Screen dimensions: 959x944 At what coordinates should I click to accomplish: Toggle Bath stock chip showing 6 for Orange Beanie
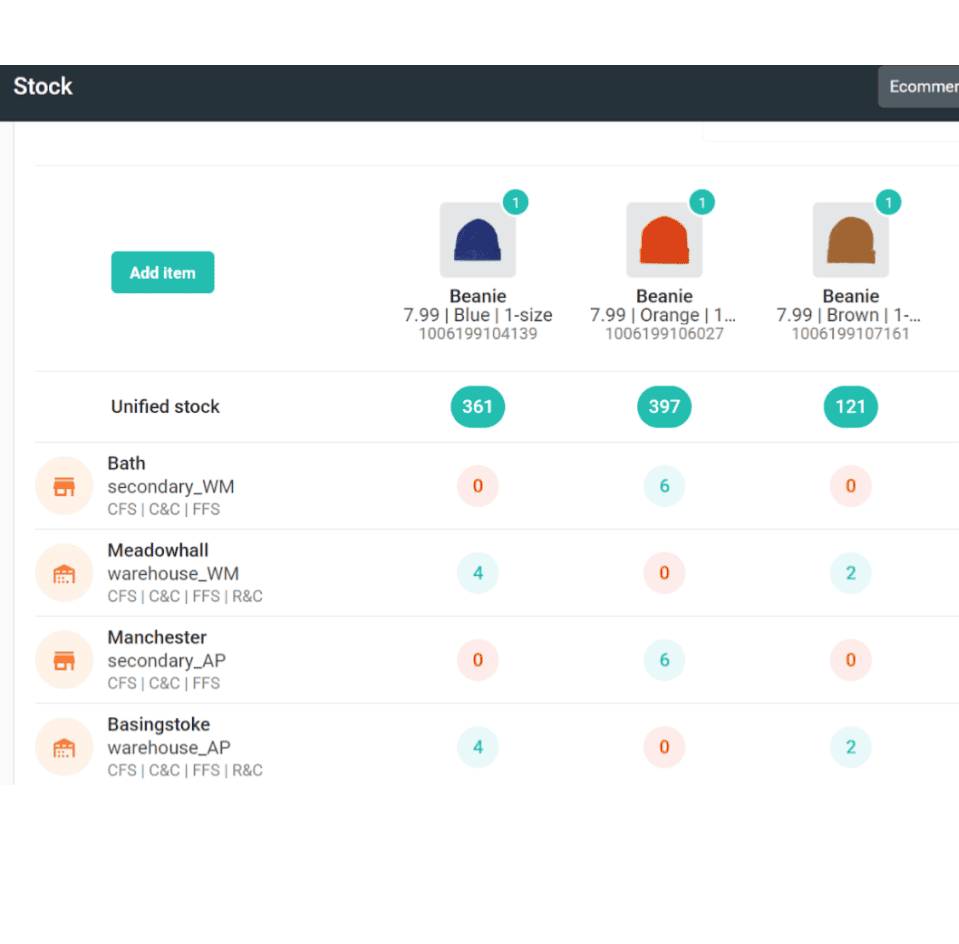click(664, 485)
